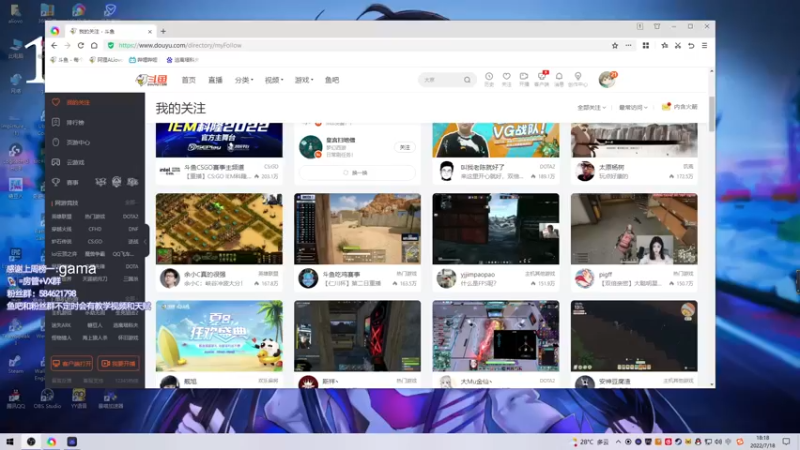Click the browser screenshot scissors icon
The width and height of the screenshot is (800, 450).
[x=678, y=45]
